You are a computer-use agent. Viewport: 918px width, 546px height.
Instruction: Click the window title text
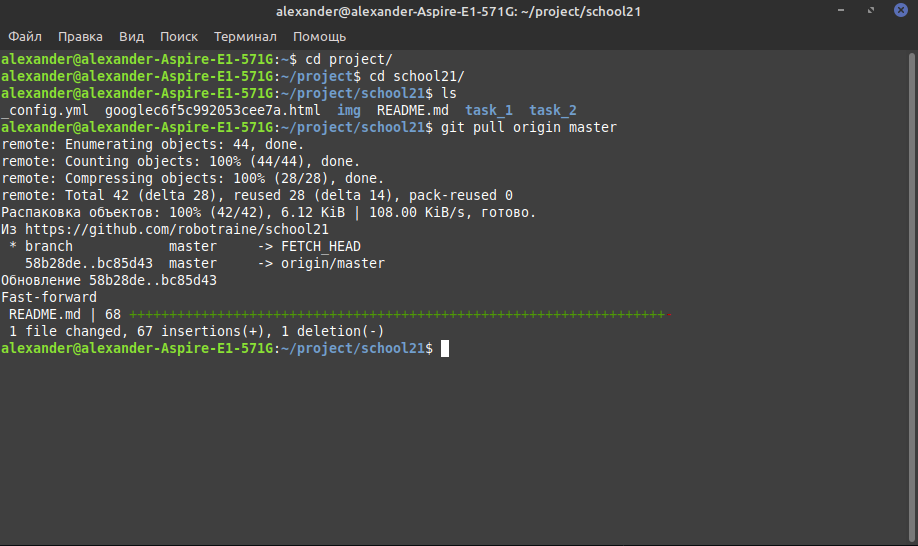pos(458,12)
